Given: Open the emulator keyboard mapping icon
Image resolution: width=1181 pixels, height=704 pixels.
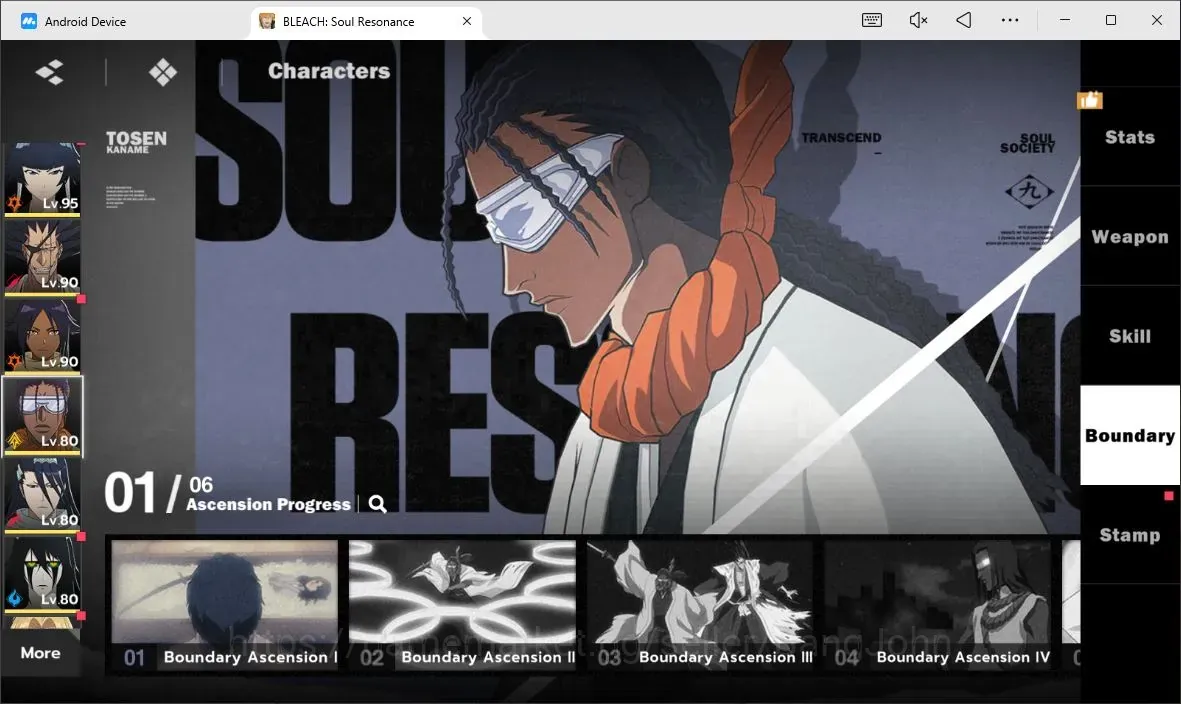Looking at the screenshot, I should 871,20.
